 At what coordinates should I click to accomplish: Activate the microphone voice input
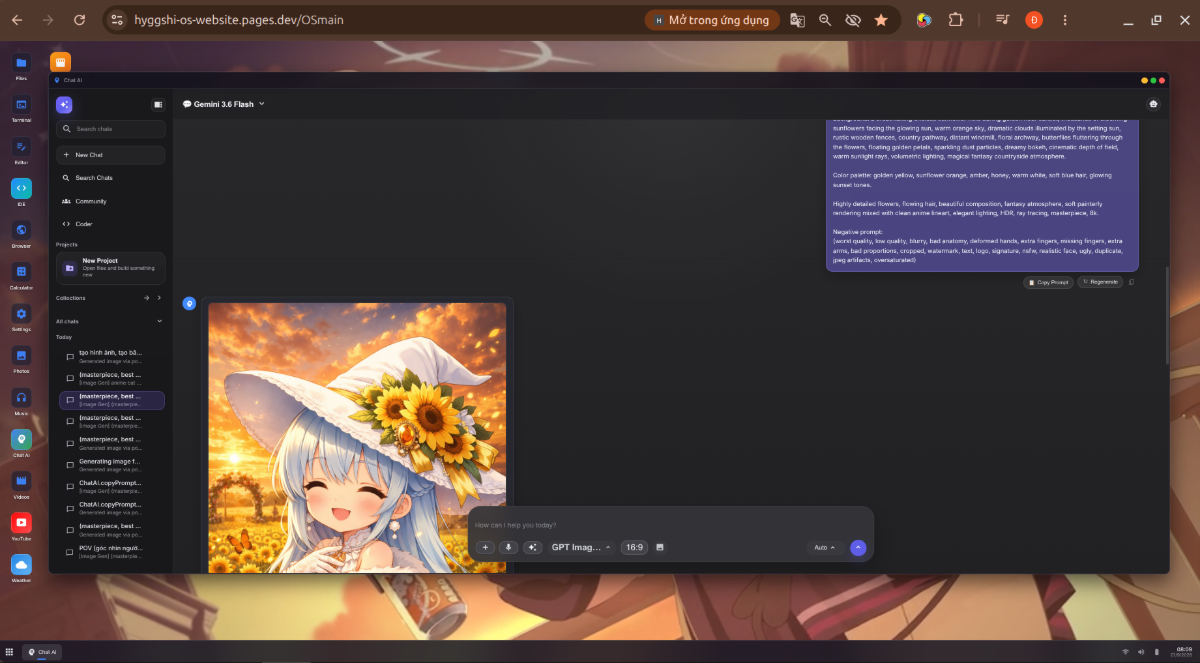pyautogui.click(x=509, y=547)
